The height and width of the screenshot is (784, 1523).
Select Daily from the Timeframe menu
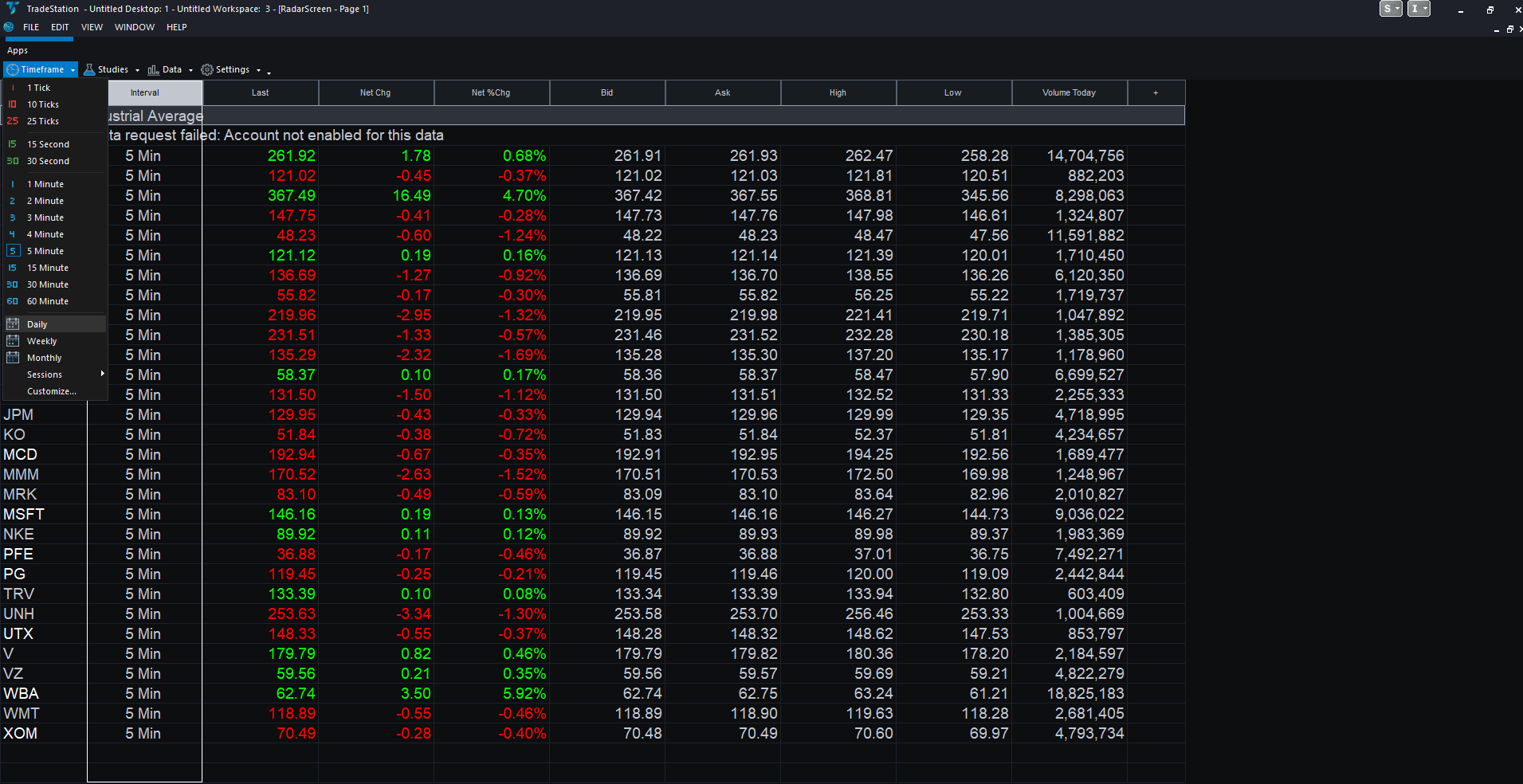(54, 324)
